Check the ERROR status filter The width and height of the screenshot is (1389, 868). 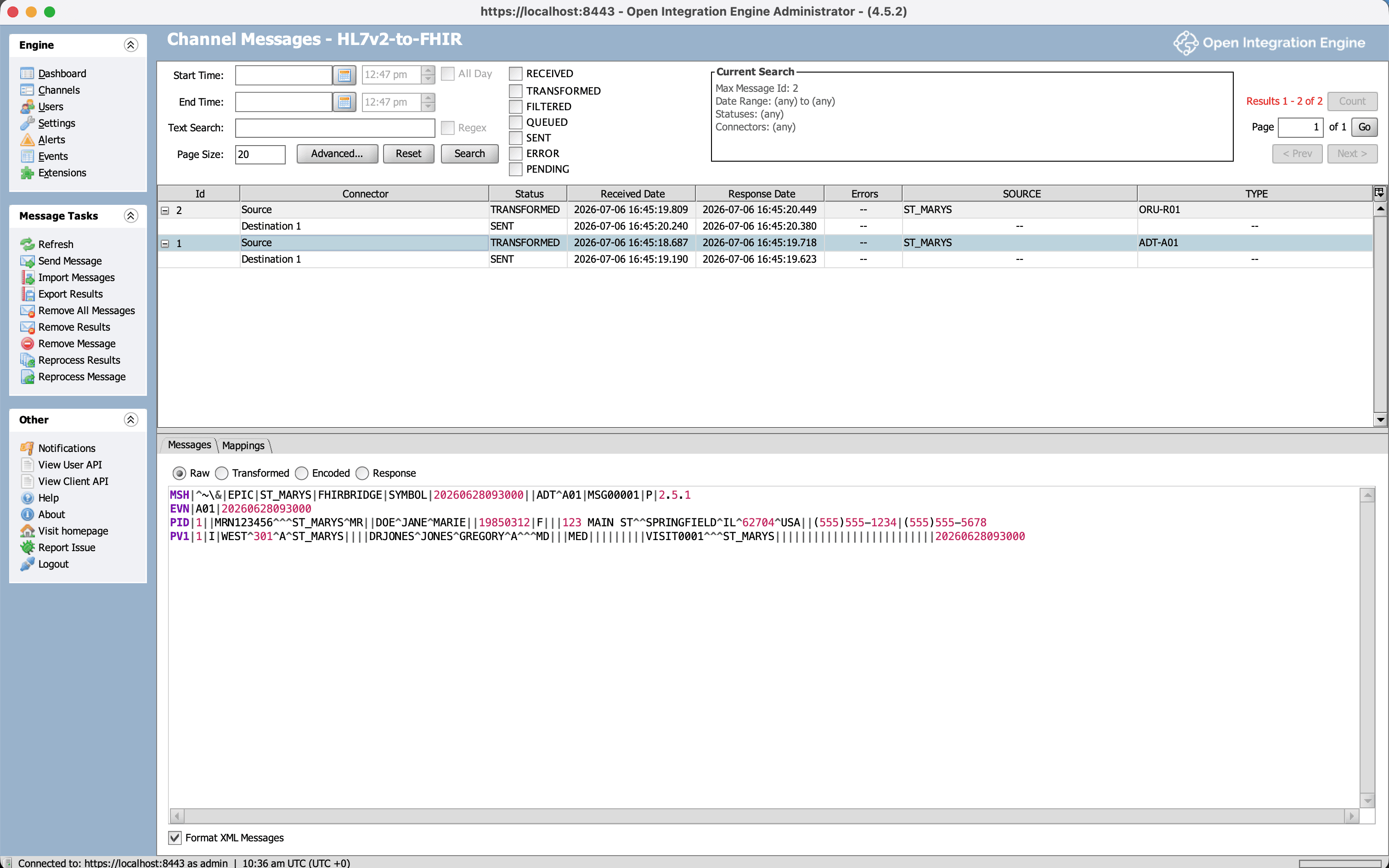515,153
